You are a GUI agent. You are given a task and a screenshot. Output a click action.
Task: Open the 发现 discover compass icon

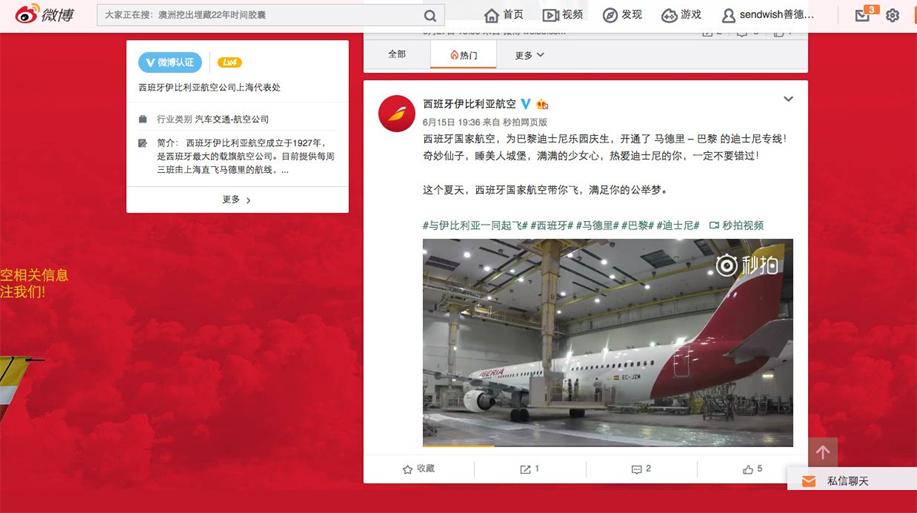point(610,15)
